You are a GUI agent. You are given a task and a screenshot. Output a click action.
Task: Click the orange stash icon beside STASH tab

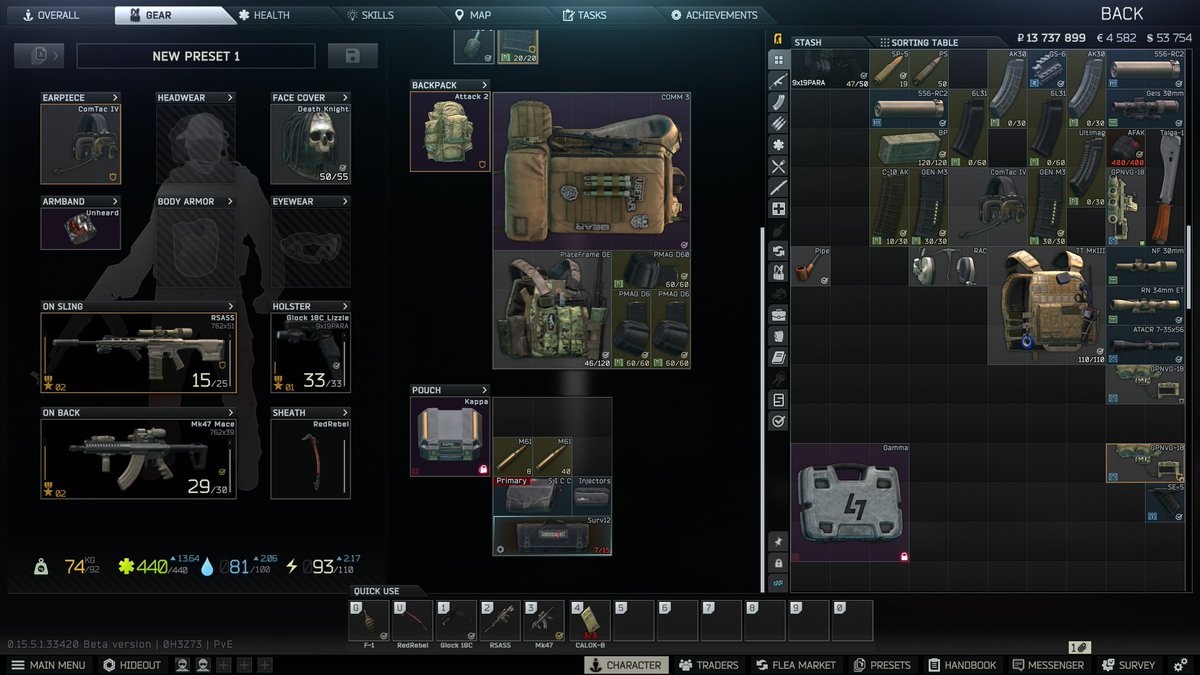tap(778, 40)
